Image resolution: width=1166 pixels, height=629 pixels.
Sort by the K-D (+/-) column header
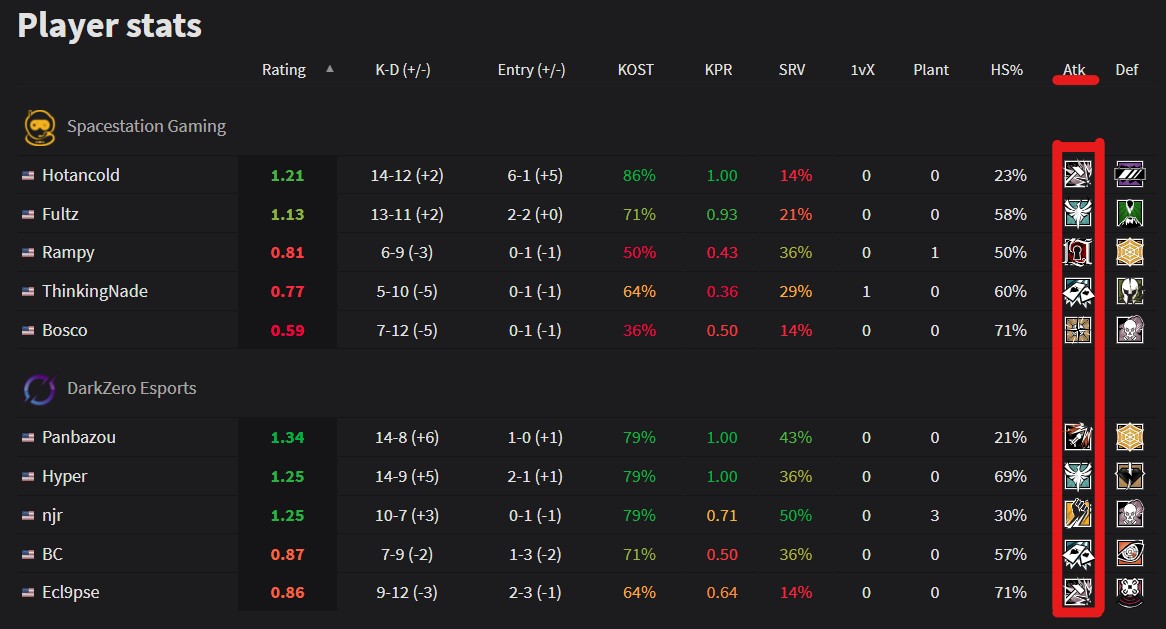pos(403,70)
